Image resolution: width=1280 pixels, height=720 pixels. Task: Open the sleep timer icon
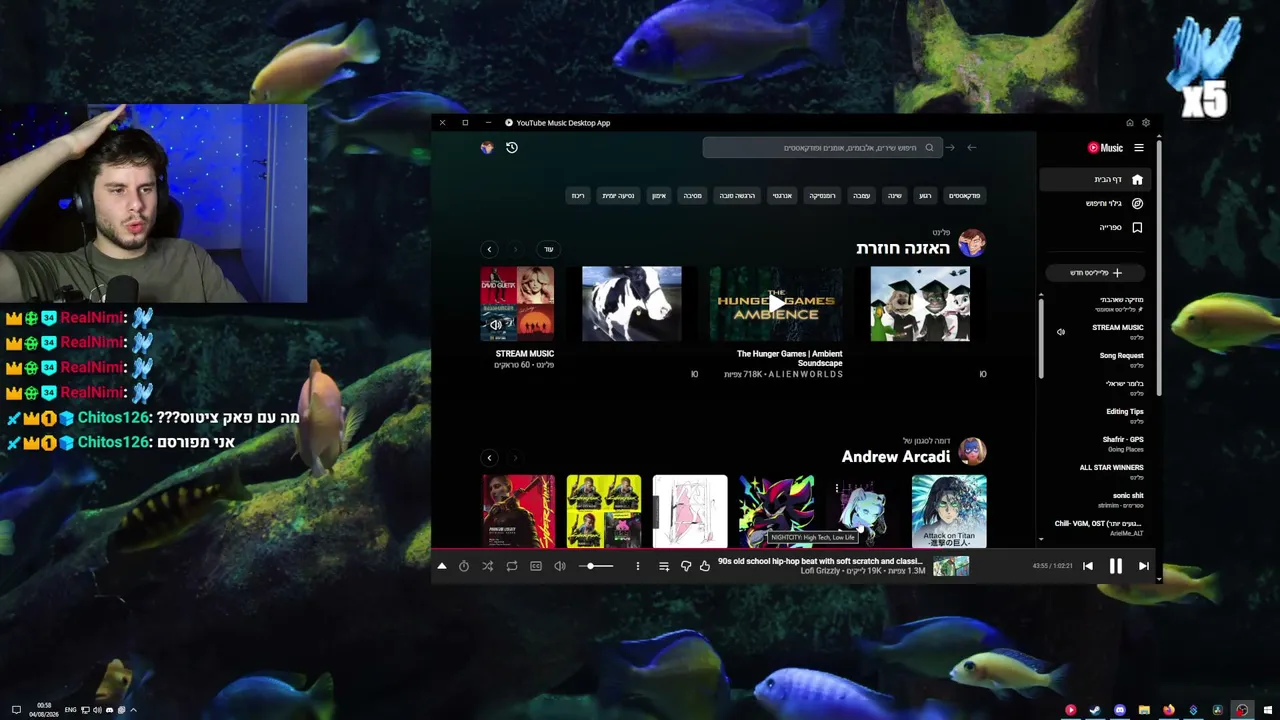(x=464, y=566)
